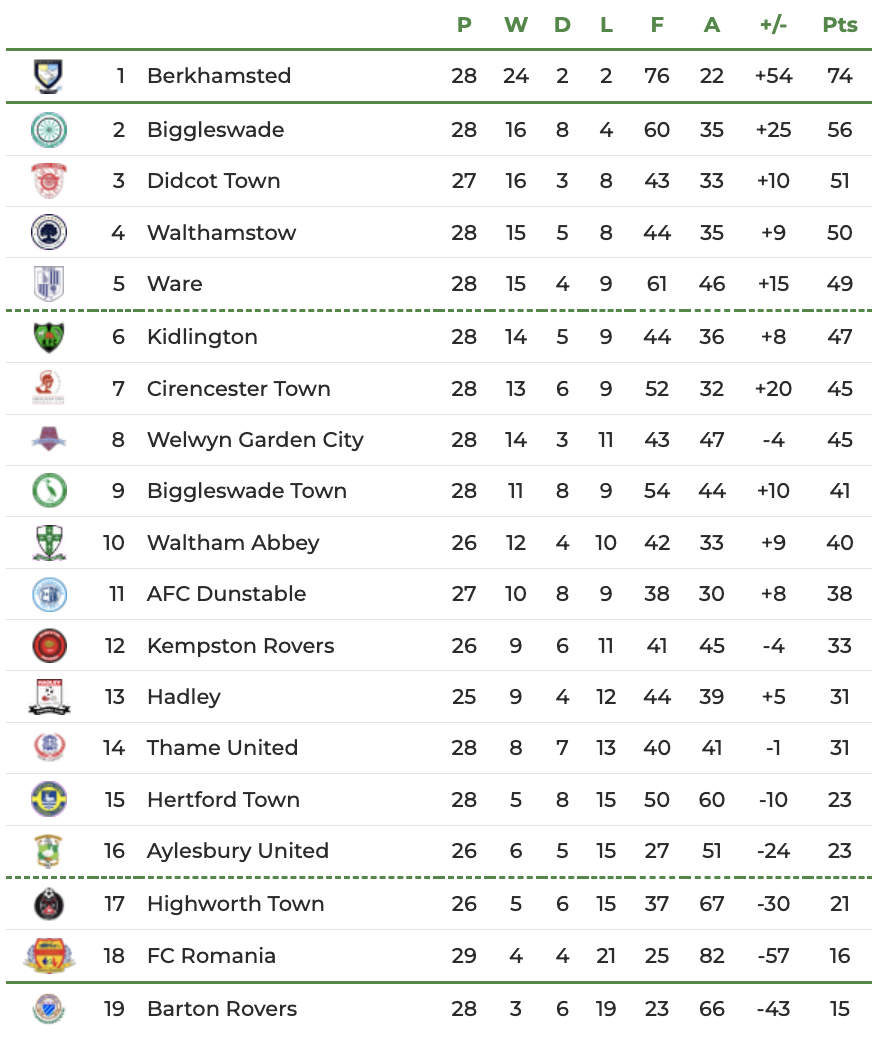Click the Berkhamsted club crest icon
Viewport: 872px width, 1046px height.
[x=49, y=76]
